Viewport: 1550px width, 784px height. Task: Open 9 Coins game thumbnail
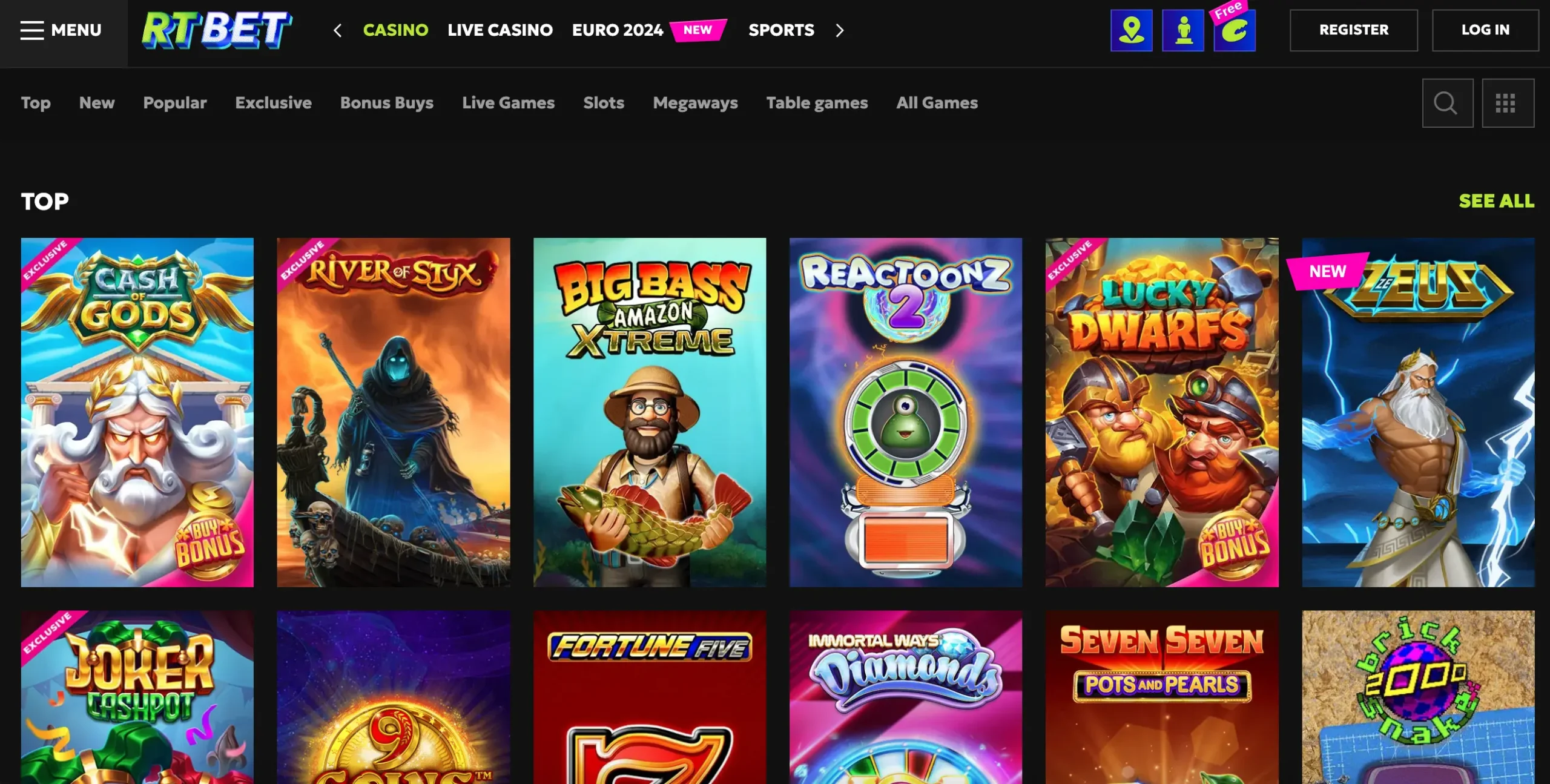(x=394, y=697)
